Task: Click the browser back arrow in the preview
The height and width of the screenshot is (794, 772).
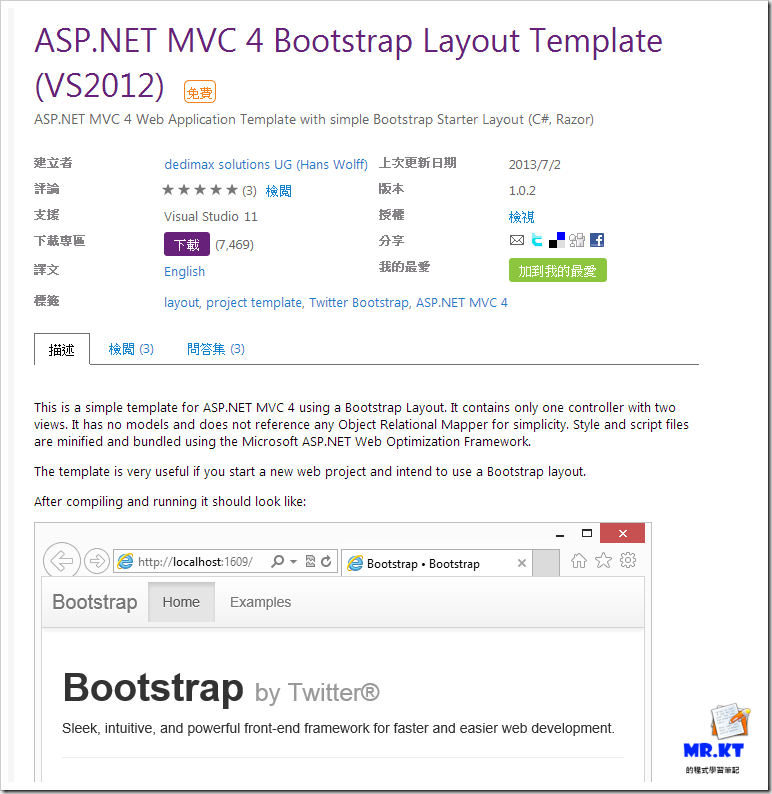Action: point(62,561)
